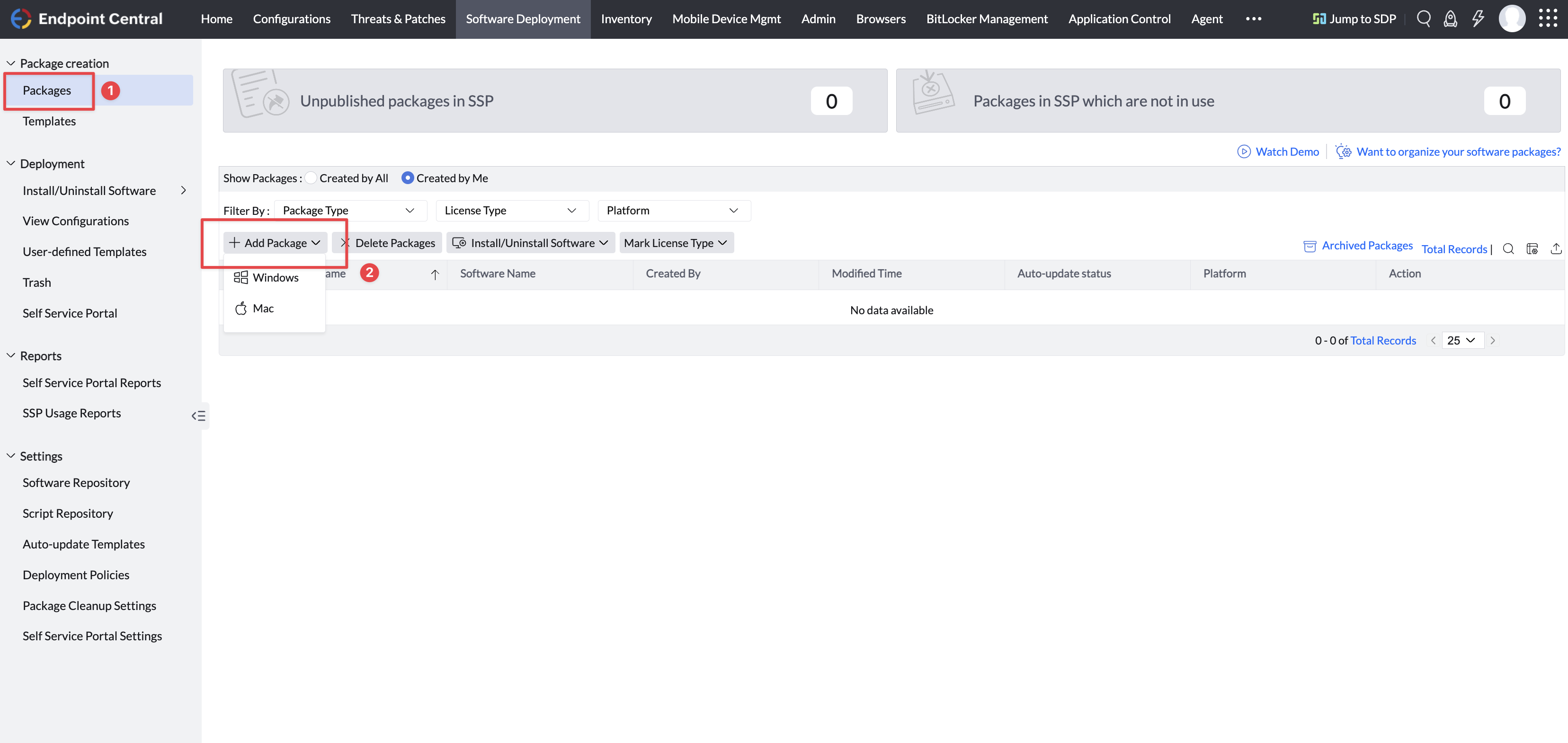Open the rocket quick launch icon
Image resolution: width=1568 pixels, height=743 pixels.
[1451, 18]
